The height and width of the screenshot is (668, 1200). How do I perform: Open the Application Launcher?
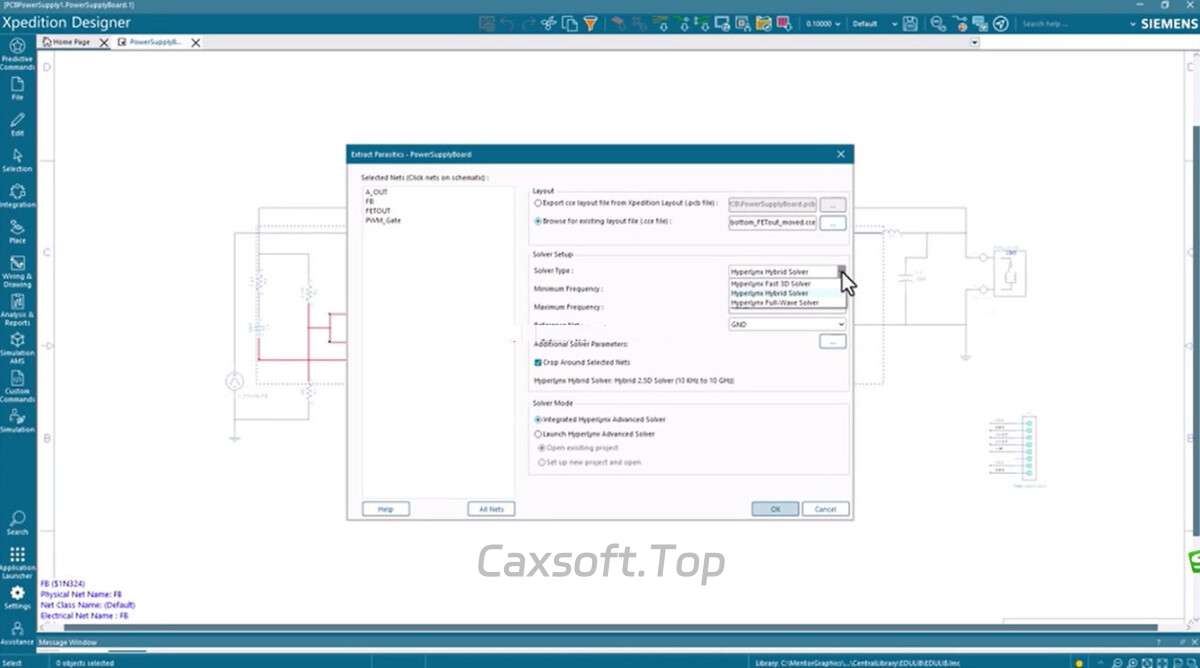point(17,561)
